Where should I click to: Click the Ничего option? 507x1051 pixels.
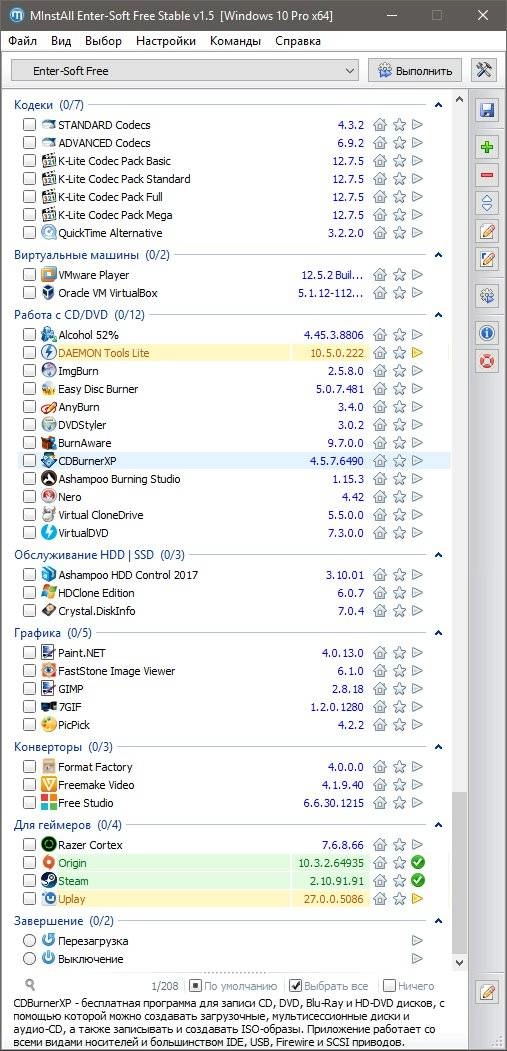click(x=409, y=985)
